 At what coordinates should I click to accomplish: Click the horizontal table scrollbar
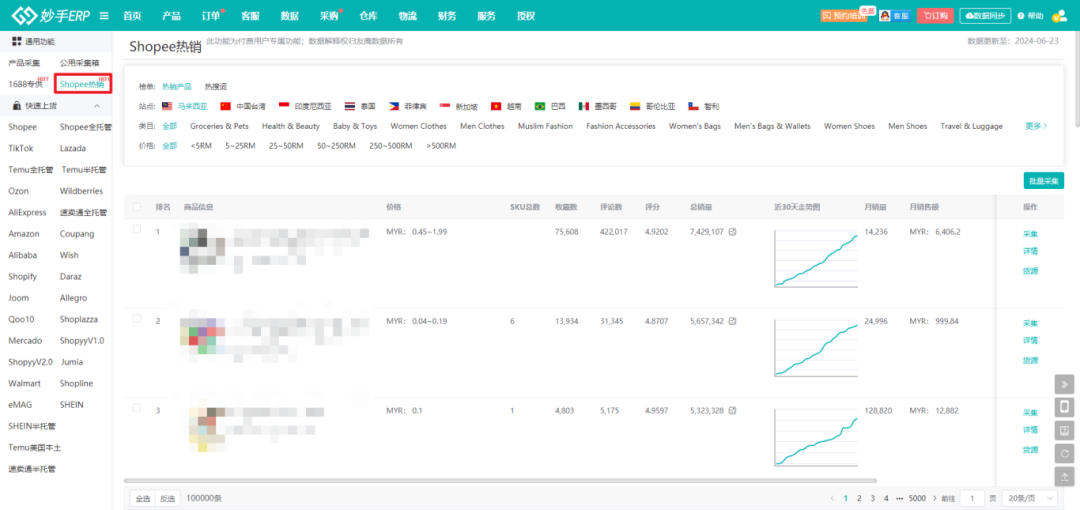click(500, 480)
